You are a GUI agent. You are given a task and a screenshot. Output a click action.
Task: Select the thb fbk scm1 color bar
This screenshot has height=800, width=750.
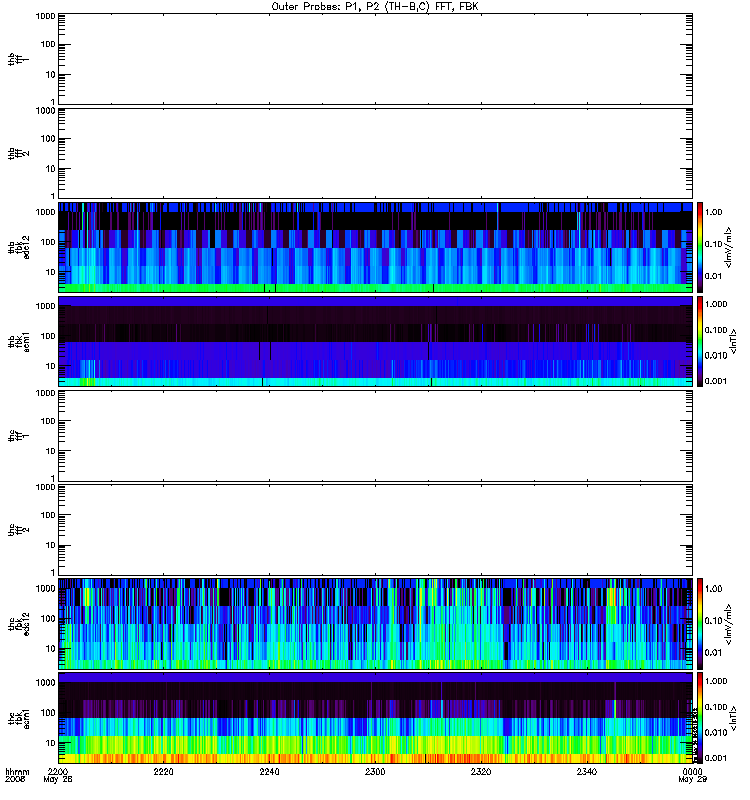(700, 341)
